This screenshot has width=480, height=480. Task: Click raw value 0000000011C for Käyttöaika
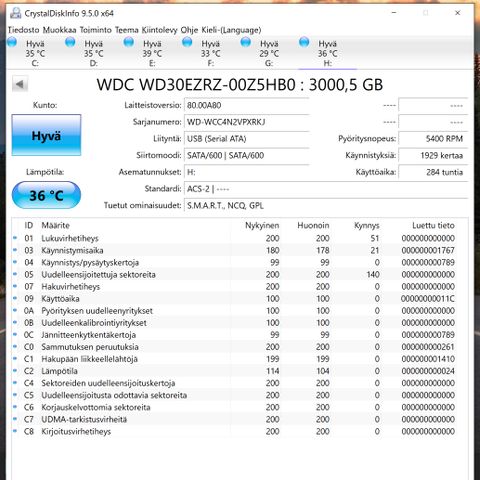(428, 298)
